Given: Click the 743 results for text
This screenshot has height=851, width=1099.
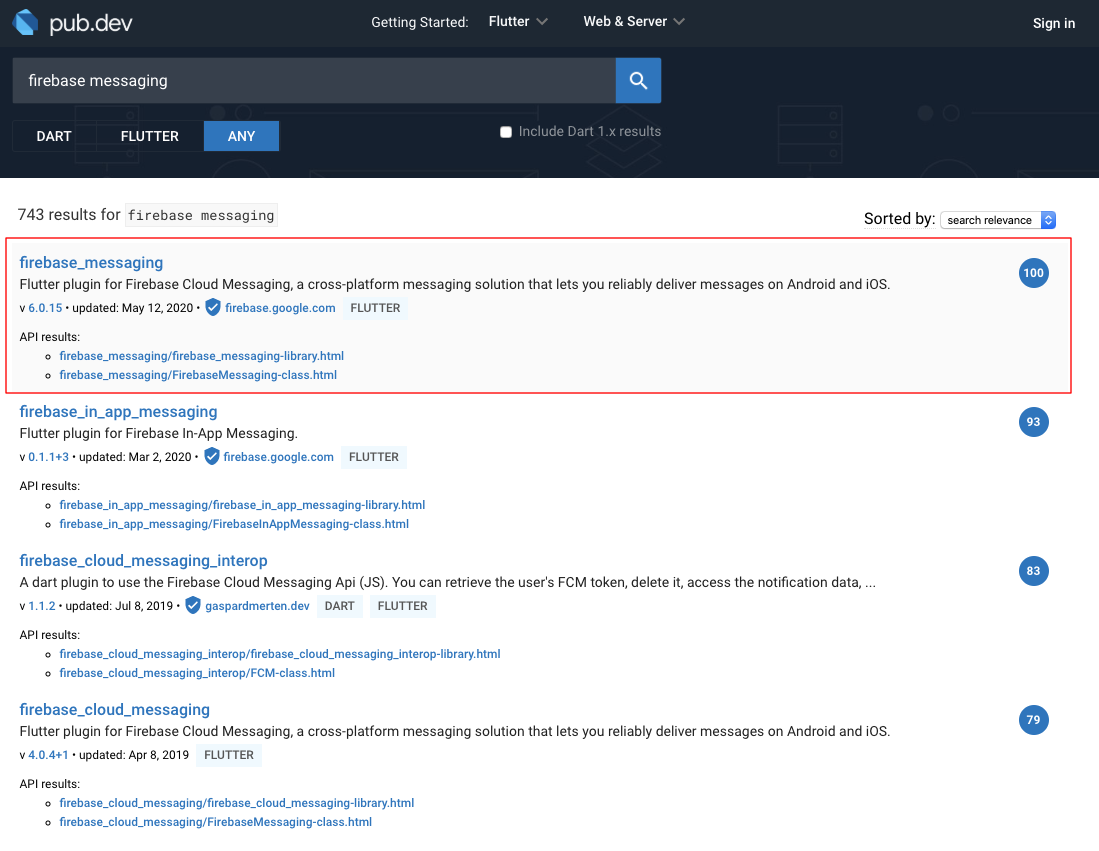Looking at the screenshot, I should [x=69, y=215].
